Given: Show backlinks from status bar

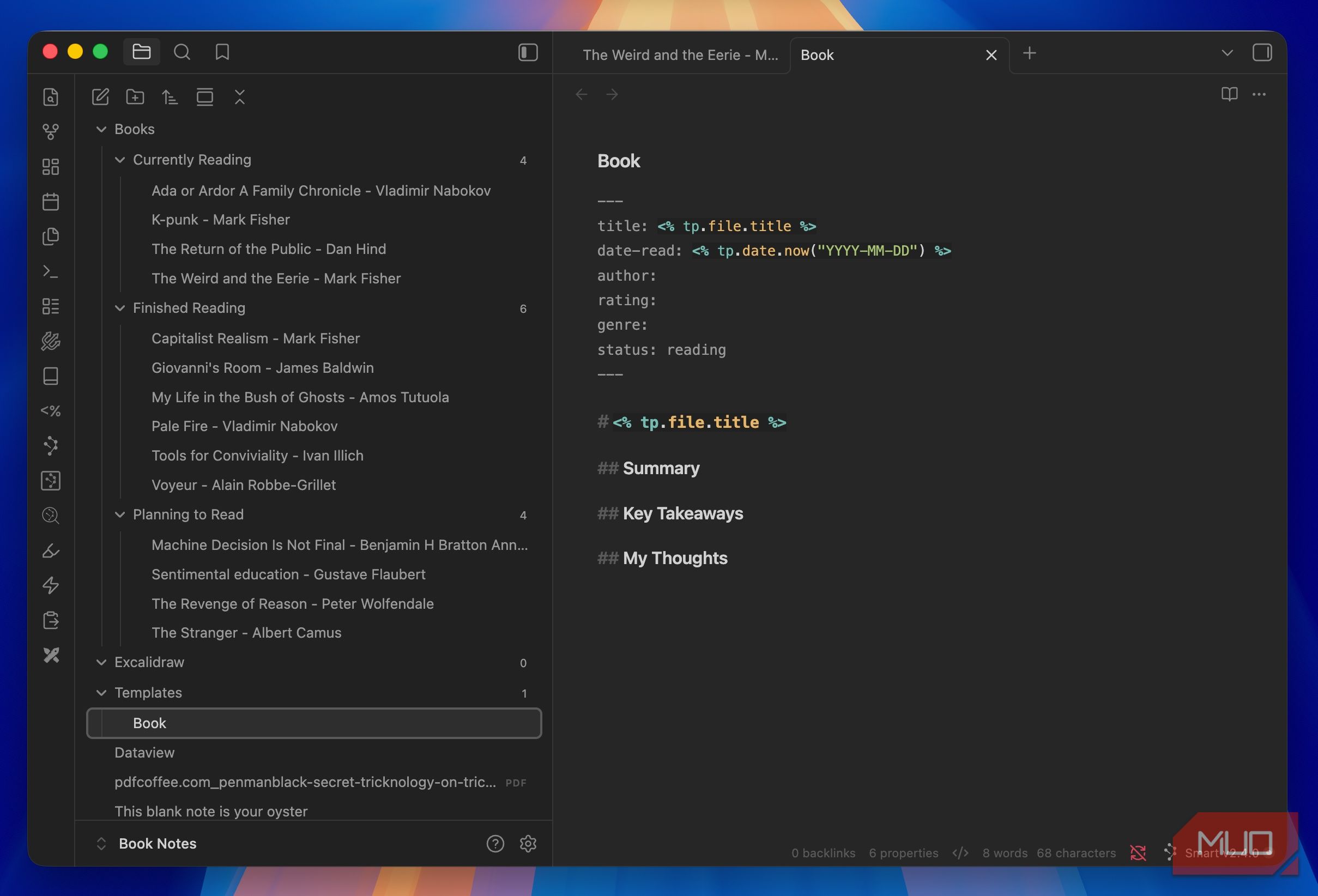Looking at the screenshot, I should pos(823,853).
